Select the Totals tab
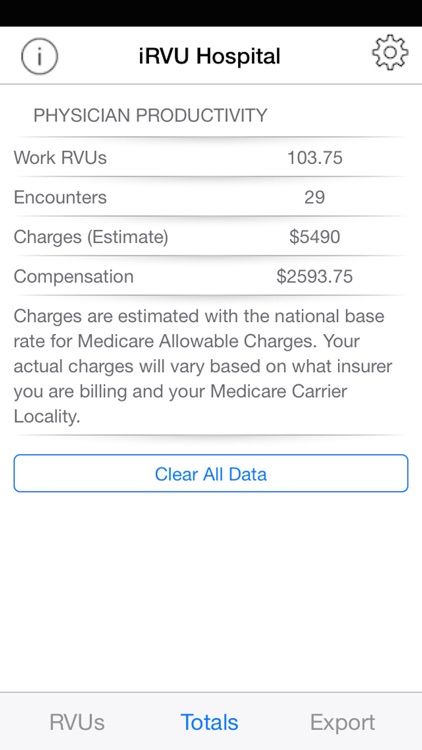This screenshot has height=750, width=422. point(210,722)
